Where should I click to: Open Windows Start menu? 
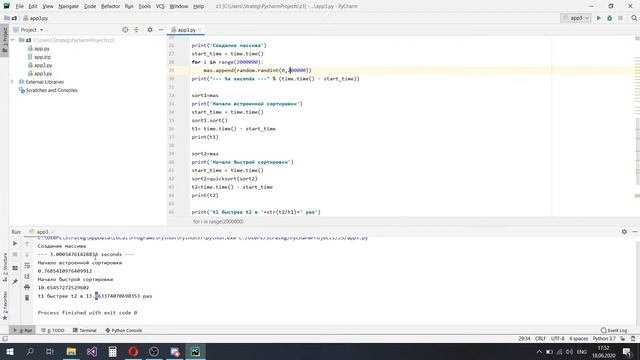[9, 351]
